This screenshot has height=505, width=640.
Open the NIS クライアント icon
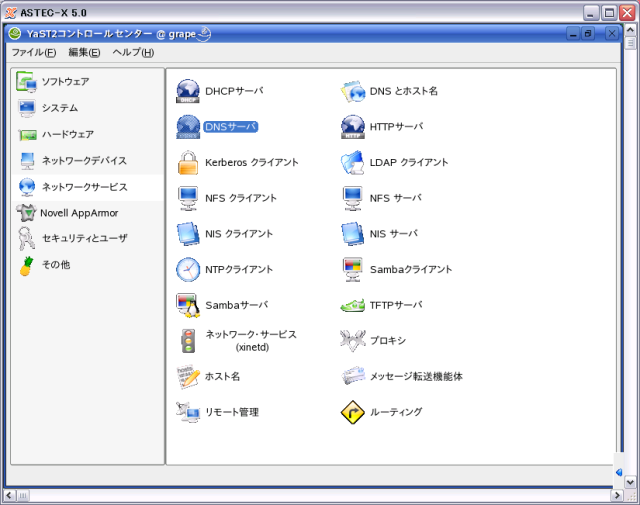click(x=188, y=234)
